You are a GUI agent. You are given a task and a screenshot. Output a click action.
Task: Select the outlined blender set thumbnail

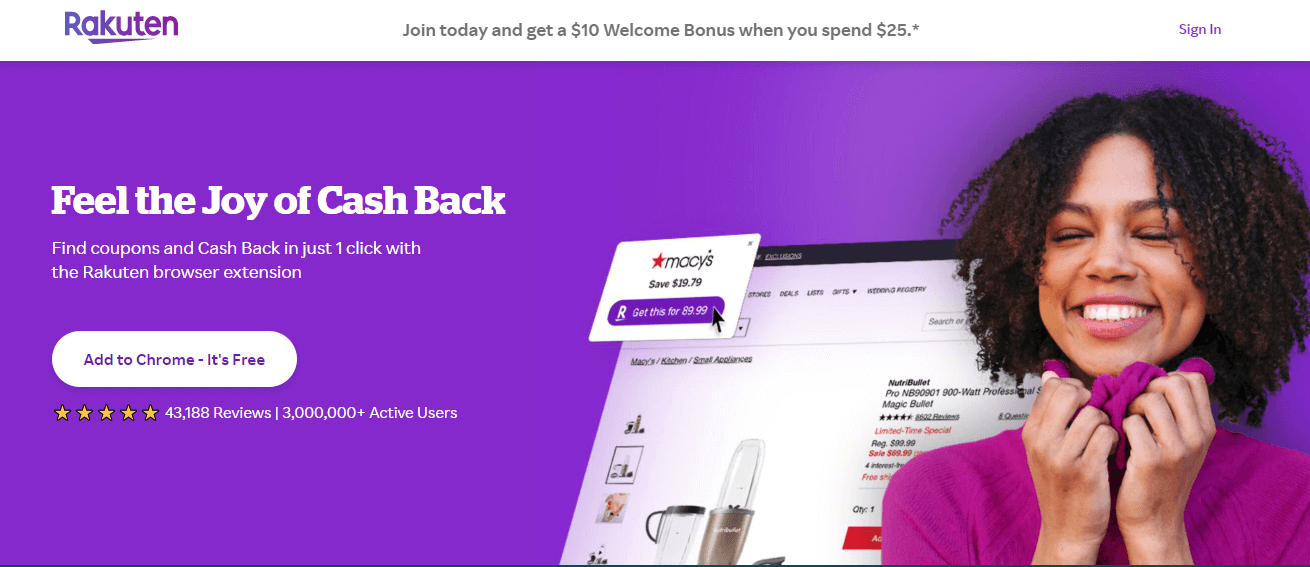coord(625,464)
